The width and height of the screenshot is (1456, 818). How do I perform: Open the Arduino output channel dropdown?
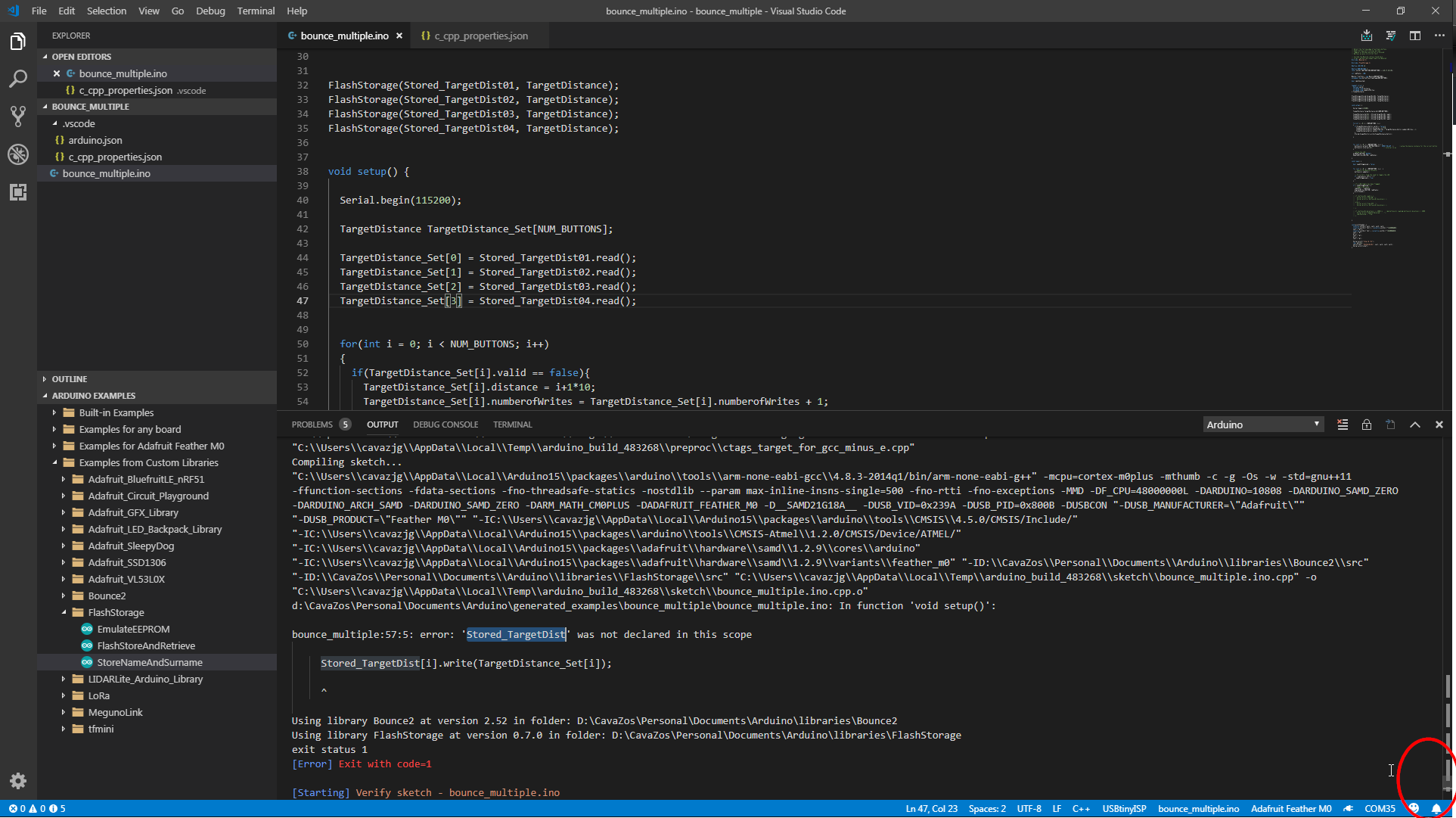click(1262, 425)
